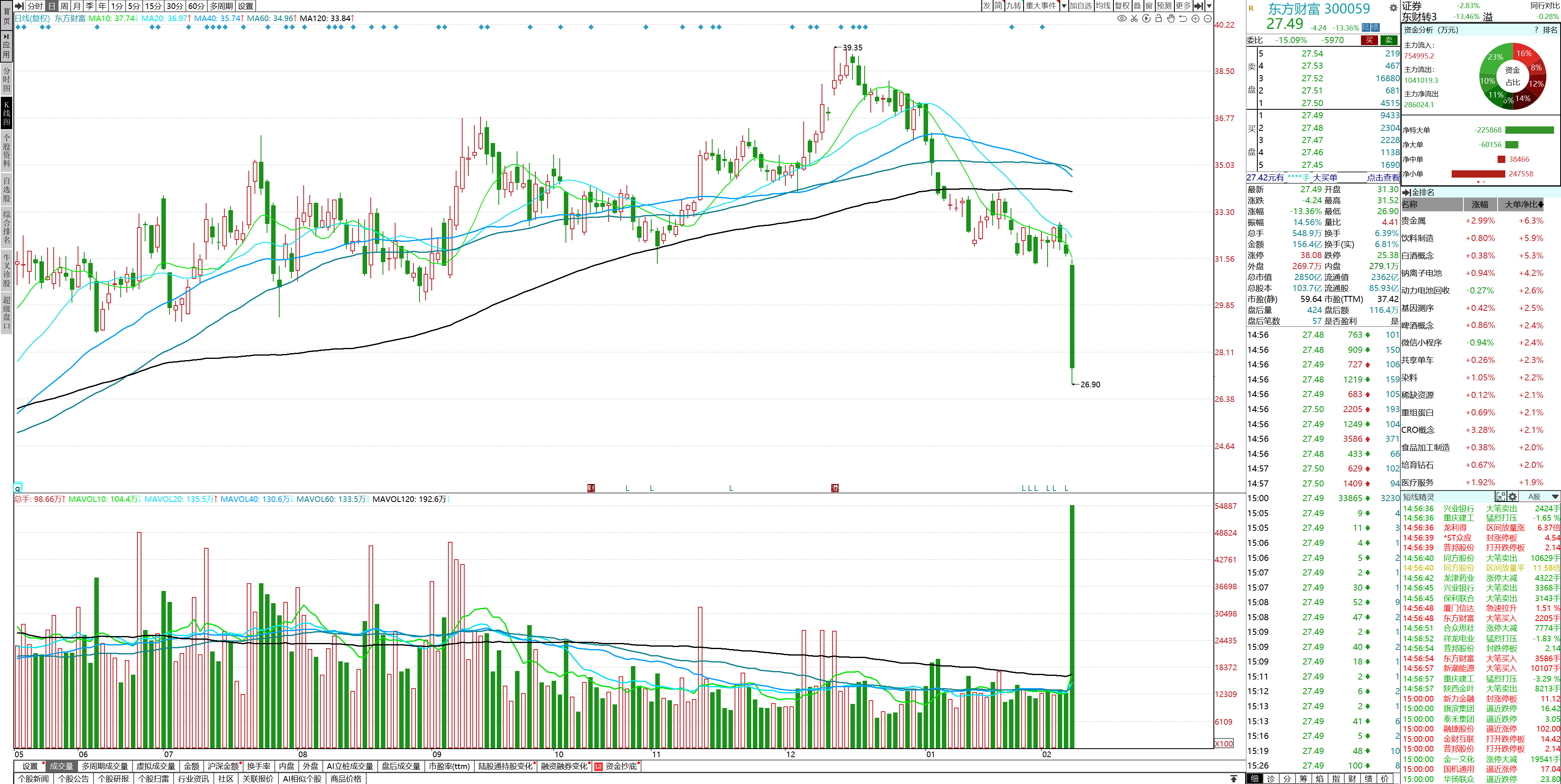1561x784 pixels.
Task: Click the 资金占比 pie chart
Action: (1513, 76)
